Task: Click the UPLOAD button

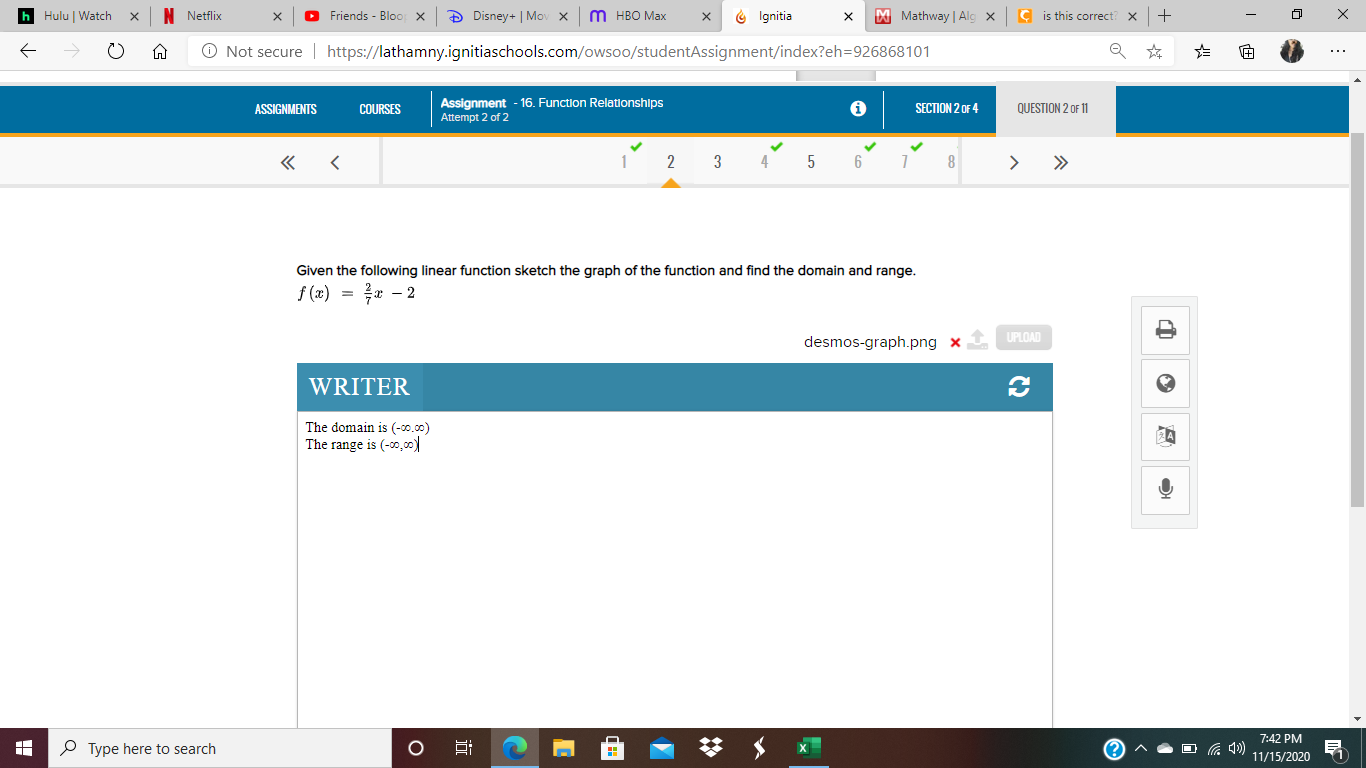Action: point(1024,338)
